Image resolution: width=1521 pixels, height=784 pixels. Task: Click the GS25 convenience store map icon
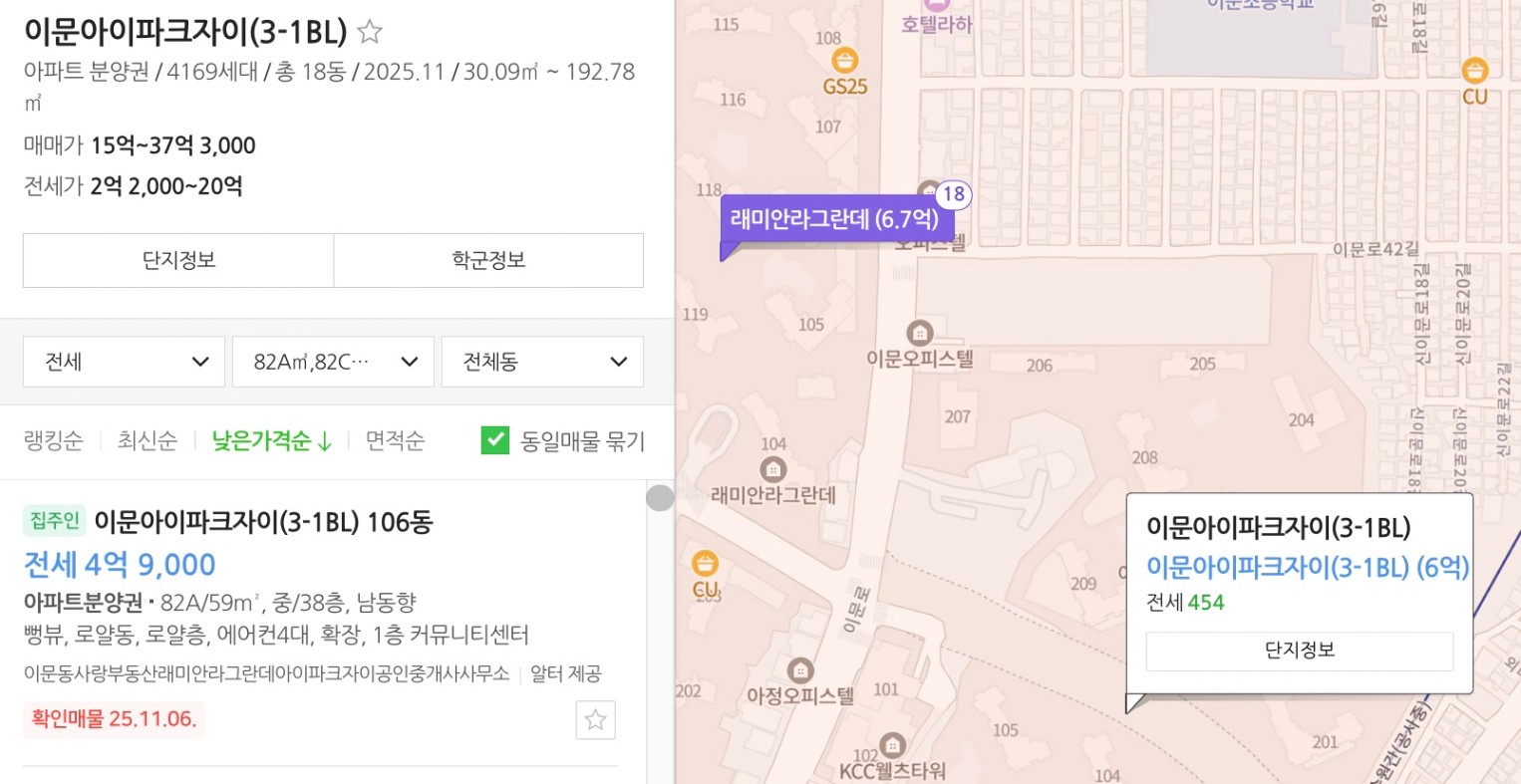pos(845,61)
